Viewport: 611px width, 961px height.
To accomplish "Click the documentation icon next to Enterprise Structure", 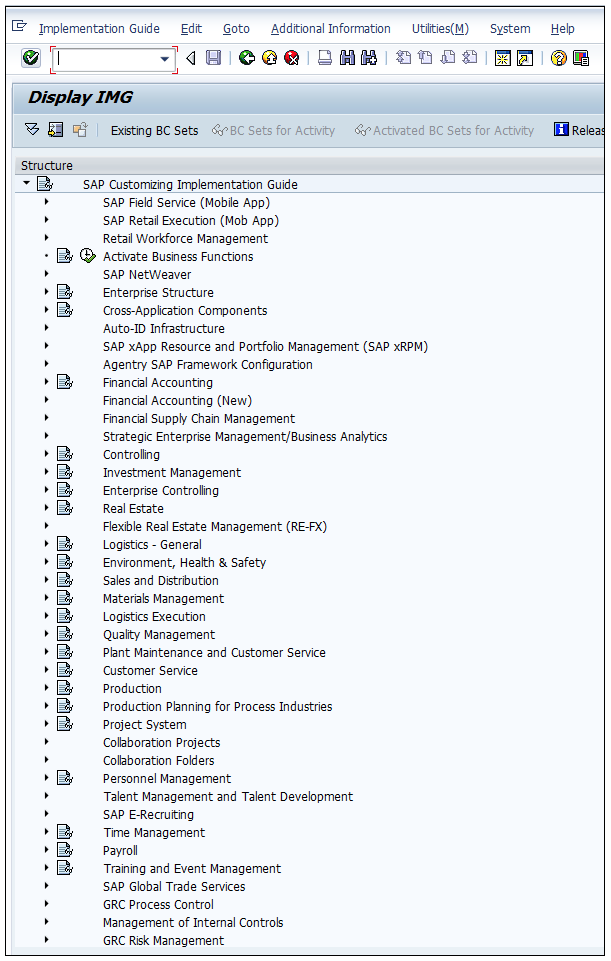I will pos(65,292).
